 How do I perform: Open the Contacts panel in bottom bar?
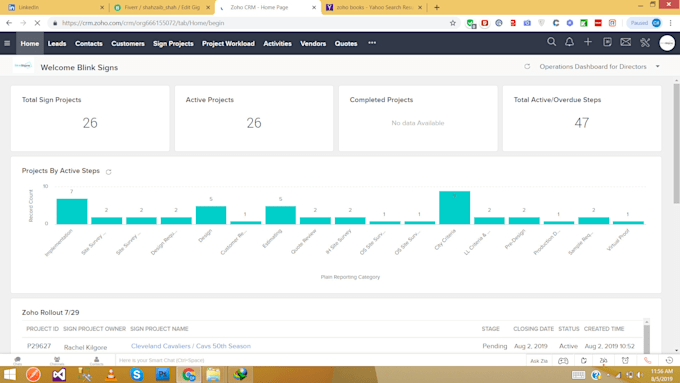(x=96, y=360)
